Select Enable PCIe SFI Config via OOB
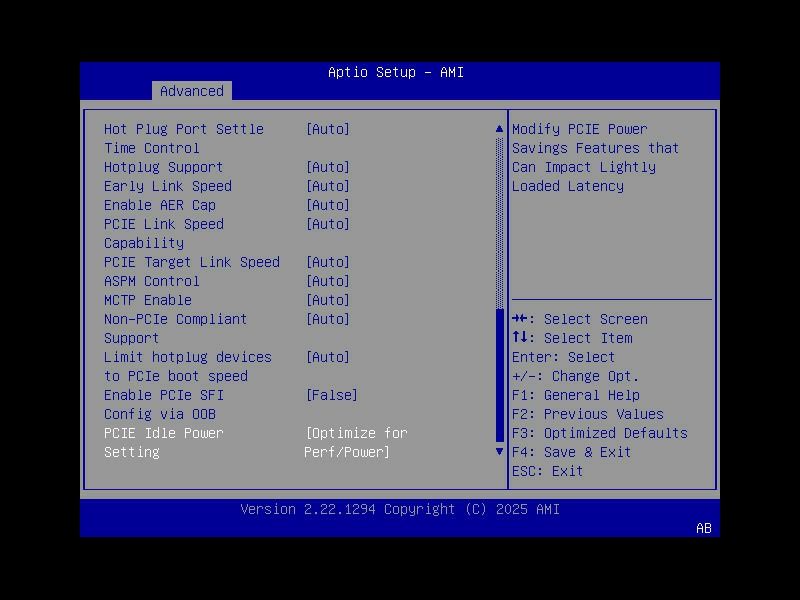 [164, 404]
